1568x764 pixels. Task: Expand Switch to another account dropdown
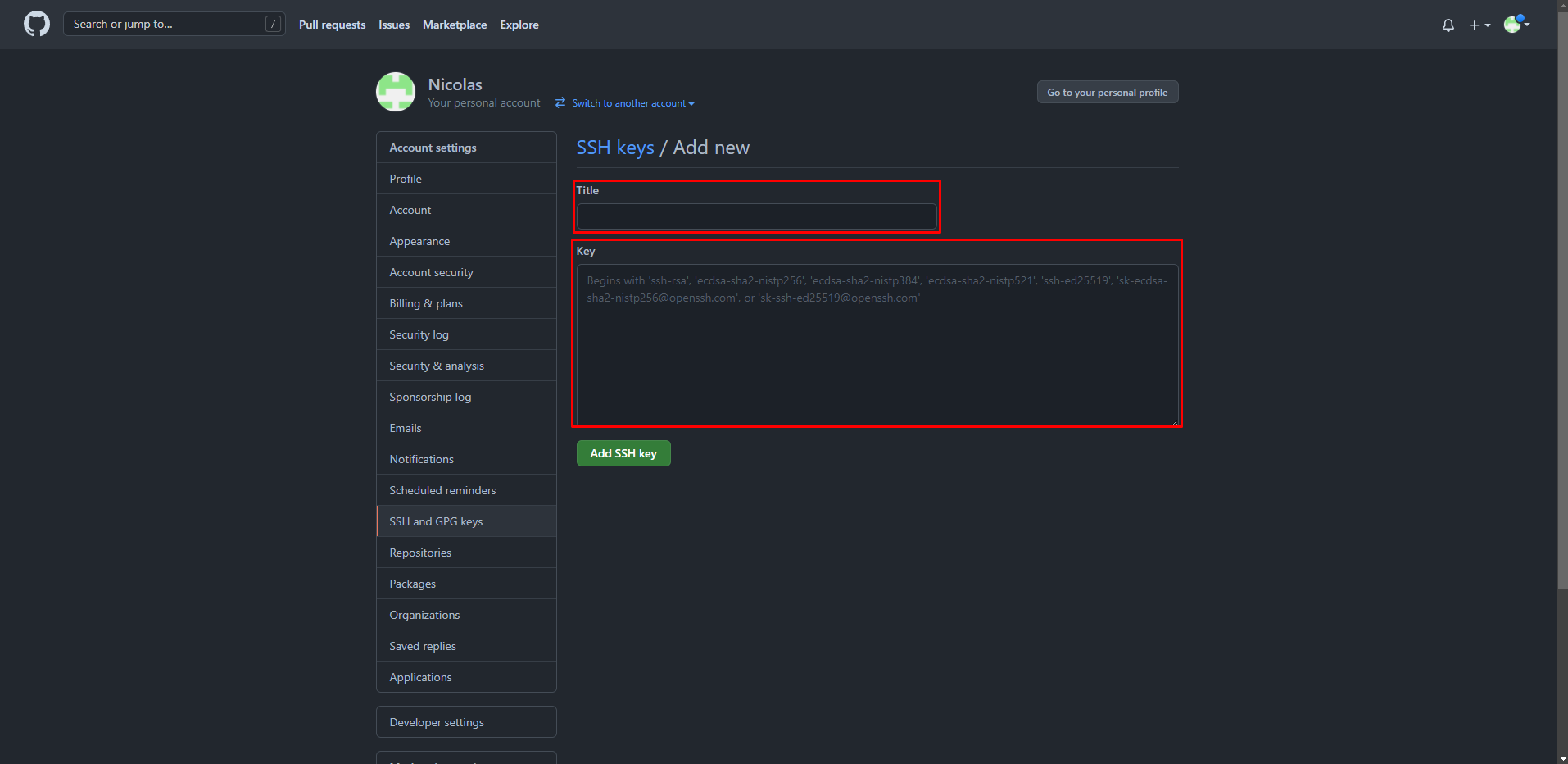tap(633, 103)
